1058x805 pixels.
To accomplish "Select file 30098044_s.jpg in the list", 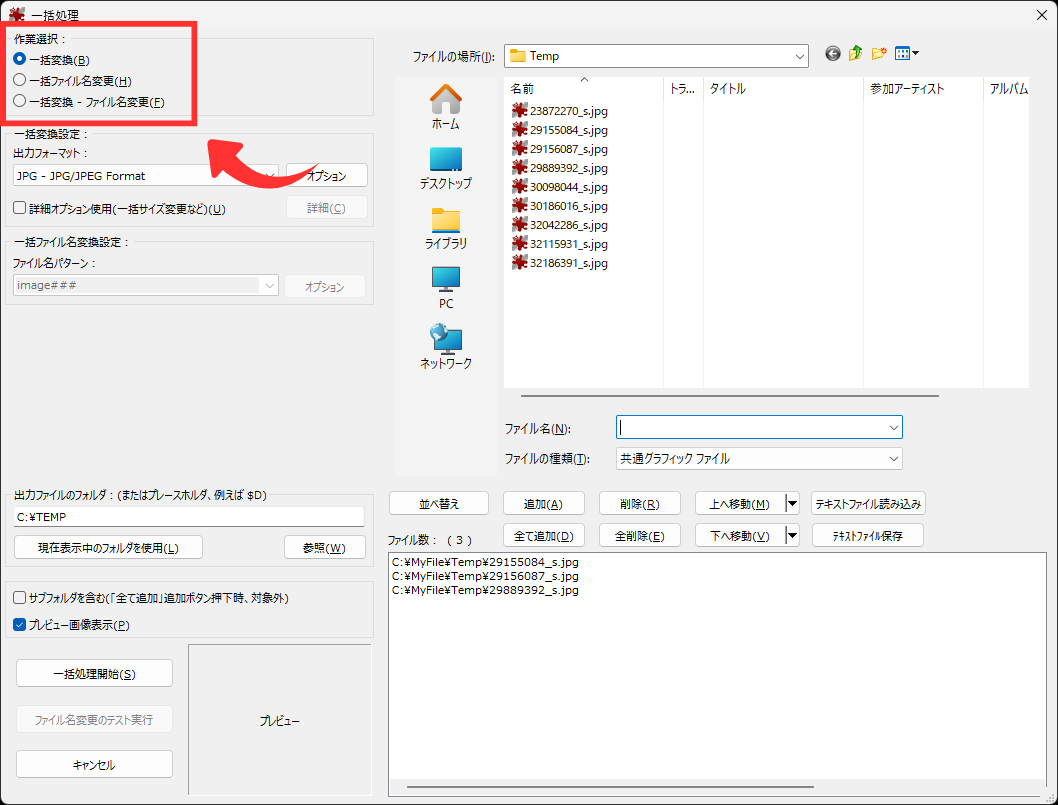I will tap(568, 187).
